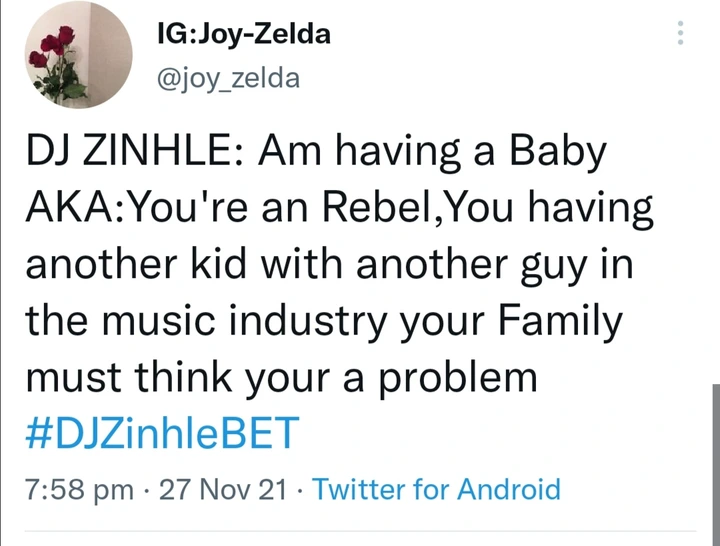This screenshot has height=546, width=720.
Task: Click the word Family in tweet
Action: tap(560, 321)
